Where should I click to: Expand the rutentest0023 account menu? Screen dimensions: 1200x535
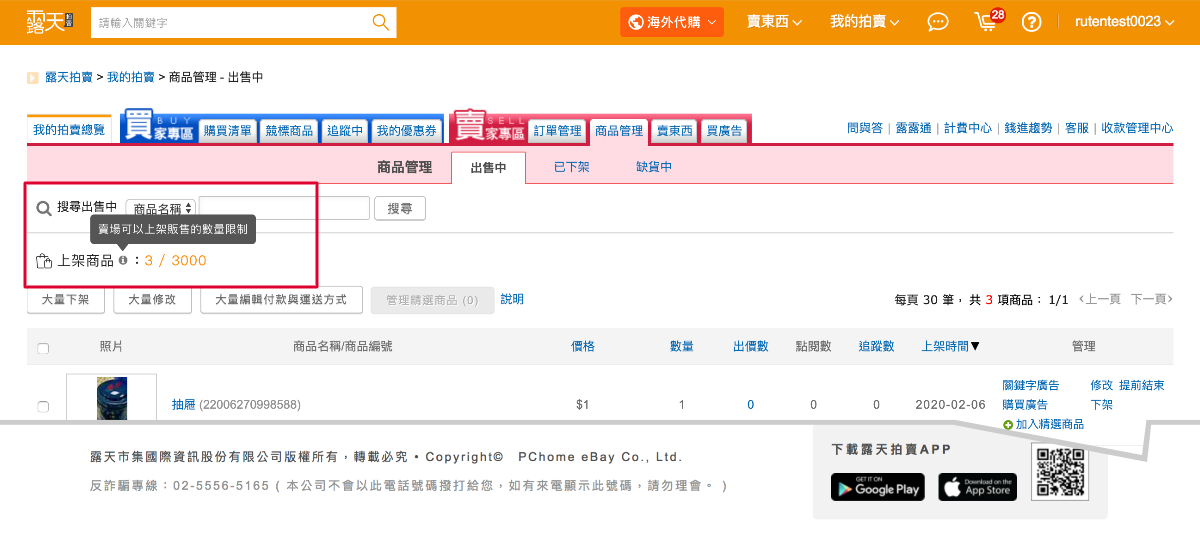click(1124, 22)
